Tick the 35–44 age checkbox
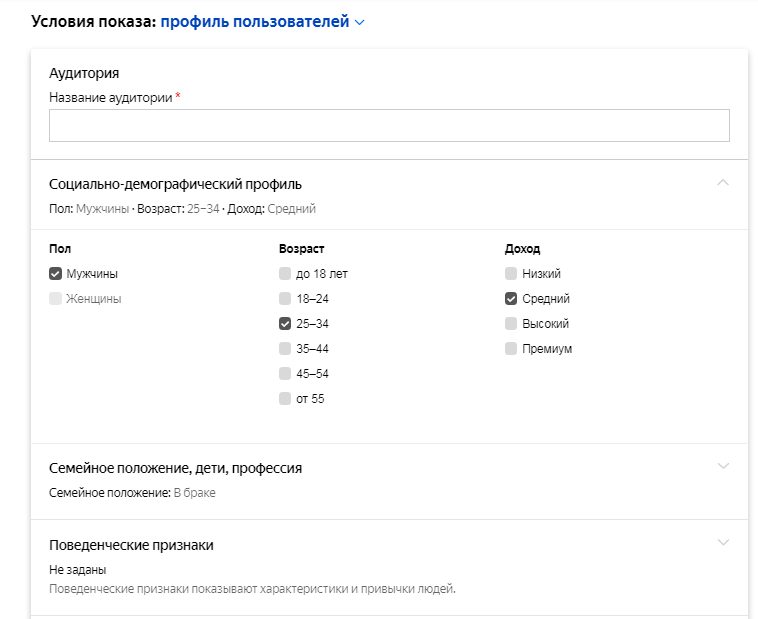The width and height of the screenshot is (758, 619). click(x=287, y=349)
